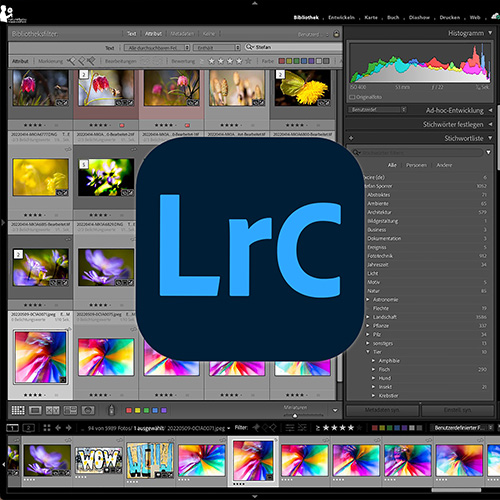Expand the Landschaft keyword branch
Viewport: 500px width, 500px height.
[x=368, y=317]
